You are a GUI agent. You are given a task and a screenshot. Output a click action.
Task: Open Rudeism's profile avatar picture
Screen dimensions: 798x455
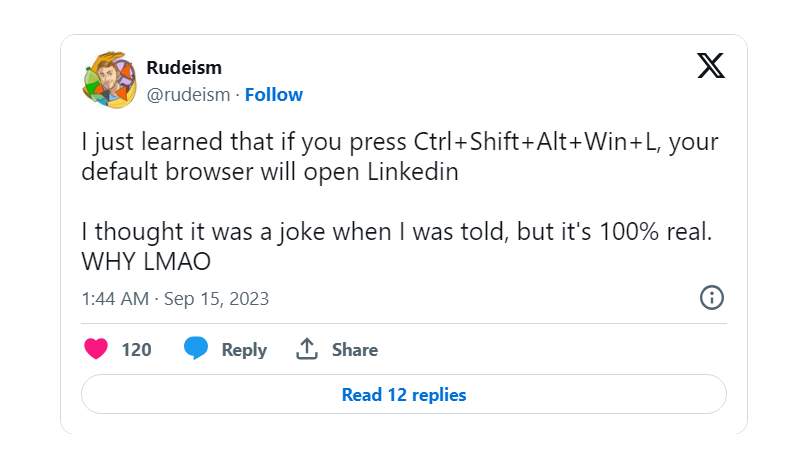pyautogui.click(x=108, y=80)
